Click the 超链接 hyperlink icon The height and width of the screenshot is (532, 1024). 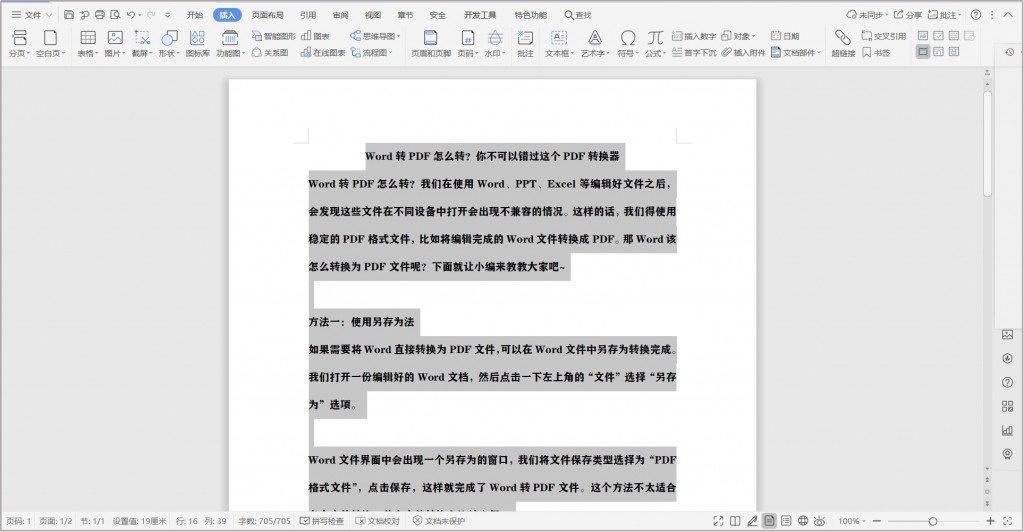pos(843,43)
